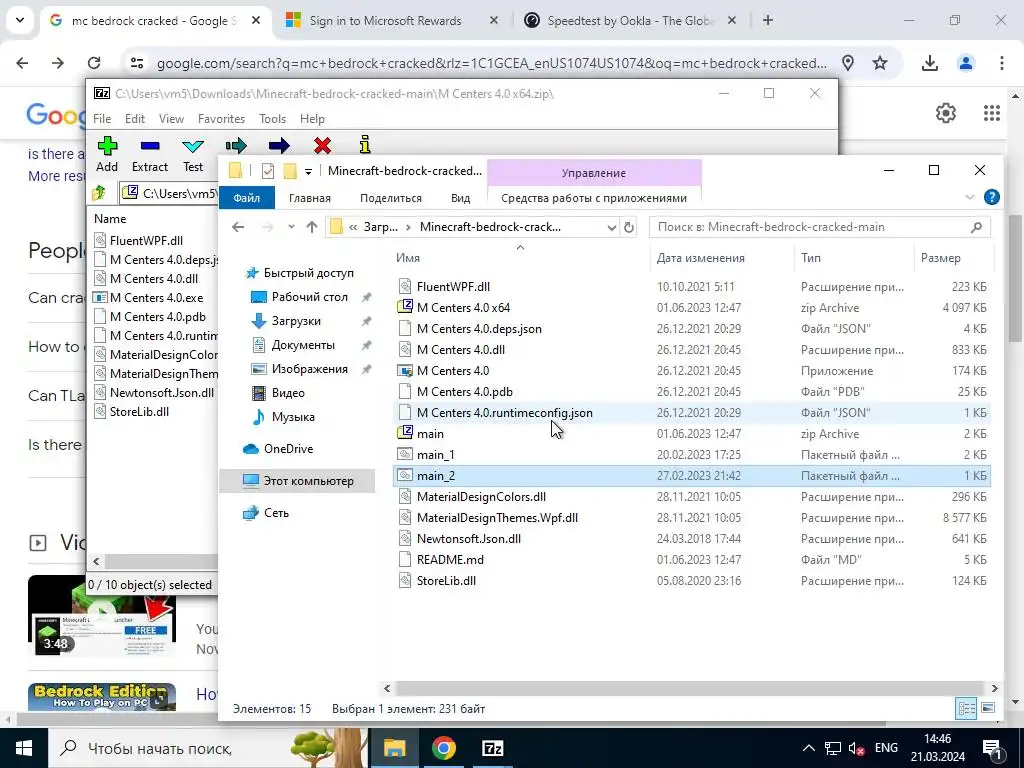The width and height of the screenshot is (1024, 768).
Task: Click the properties checkmark icon in Explorer title bar
Action: point(268,171)
